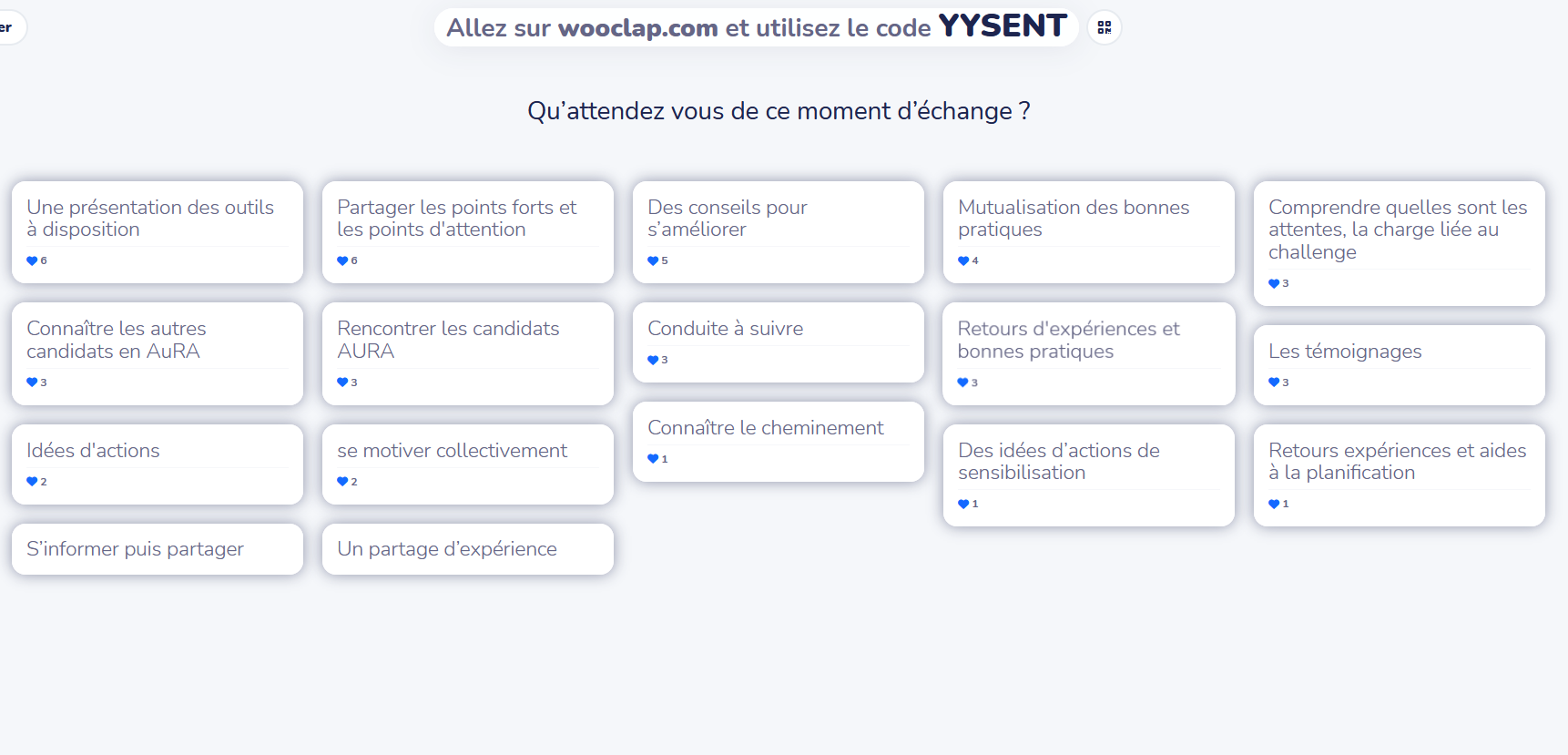Click the wooclap.com link in the header
The width and height of the screenshot is (1568, 755).
click(x=637, y=28)
